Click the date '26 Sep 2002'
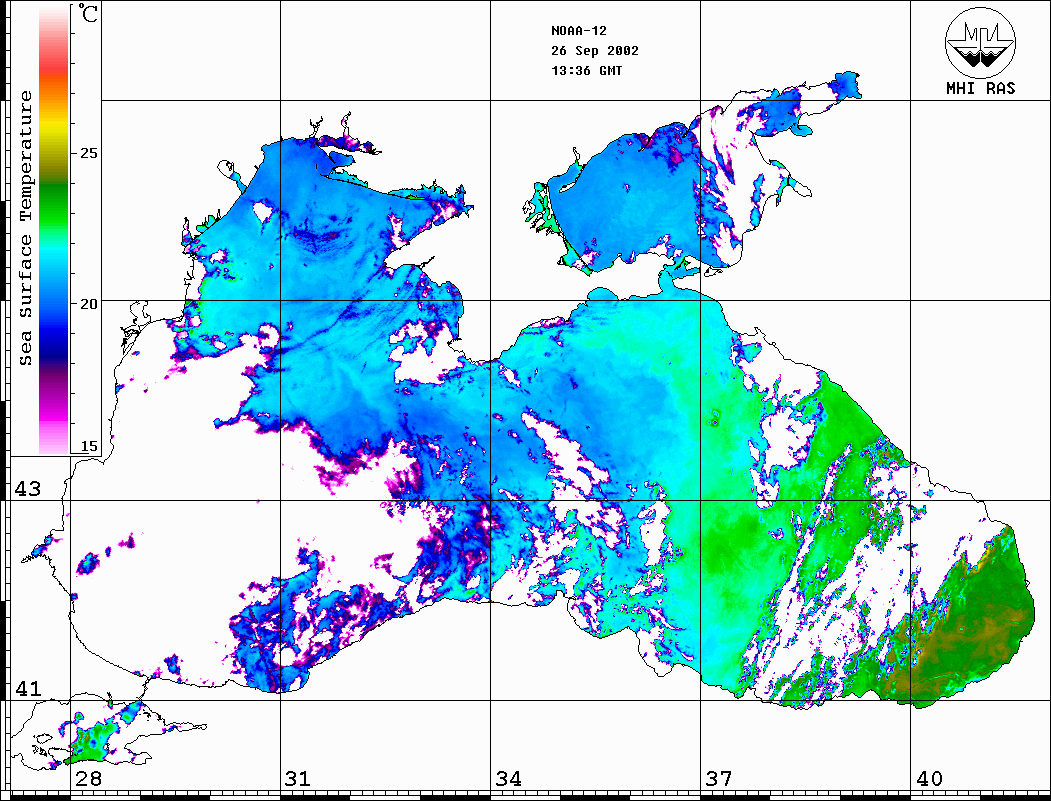 point(595,51)
